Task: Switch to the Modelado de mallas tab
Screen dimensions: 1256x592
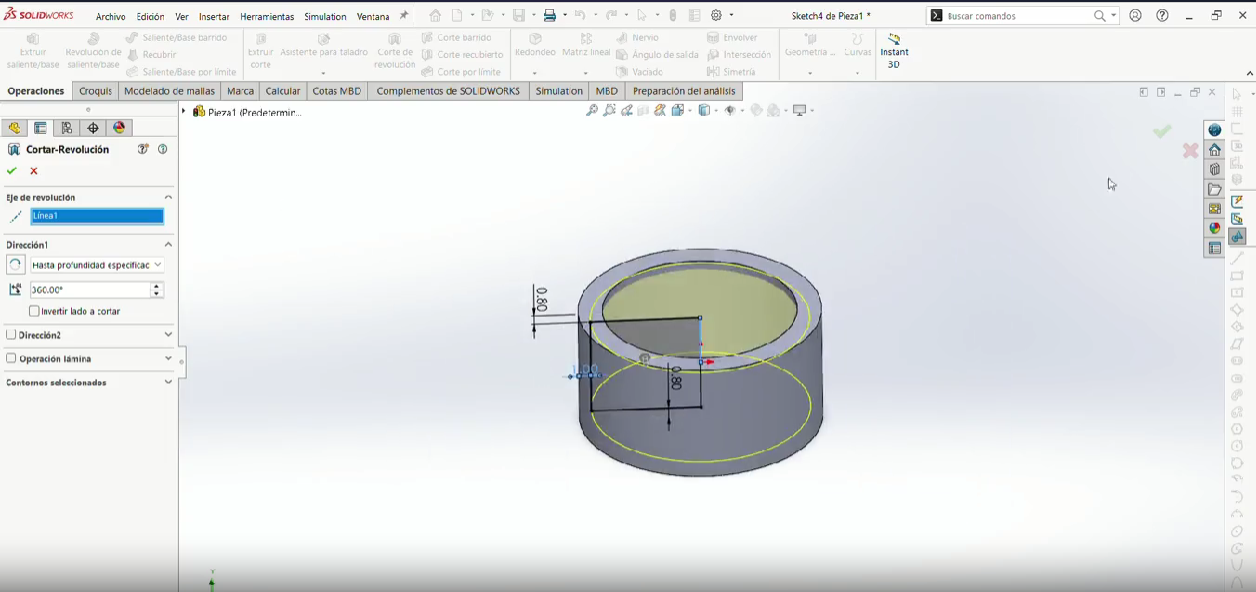Action: coord(169,91)
